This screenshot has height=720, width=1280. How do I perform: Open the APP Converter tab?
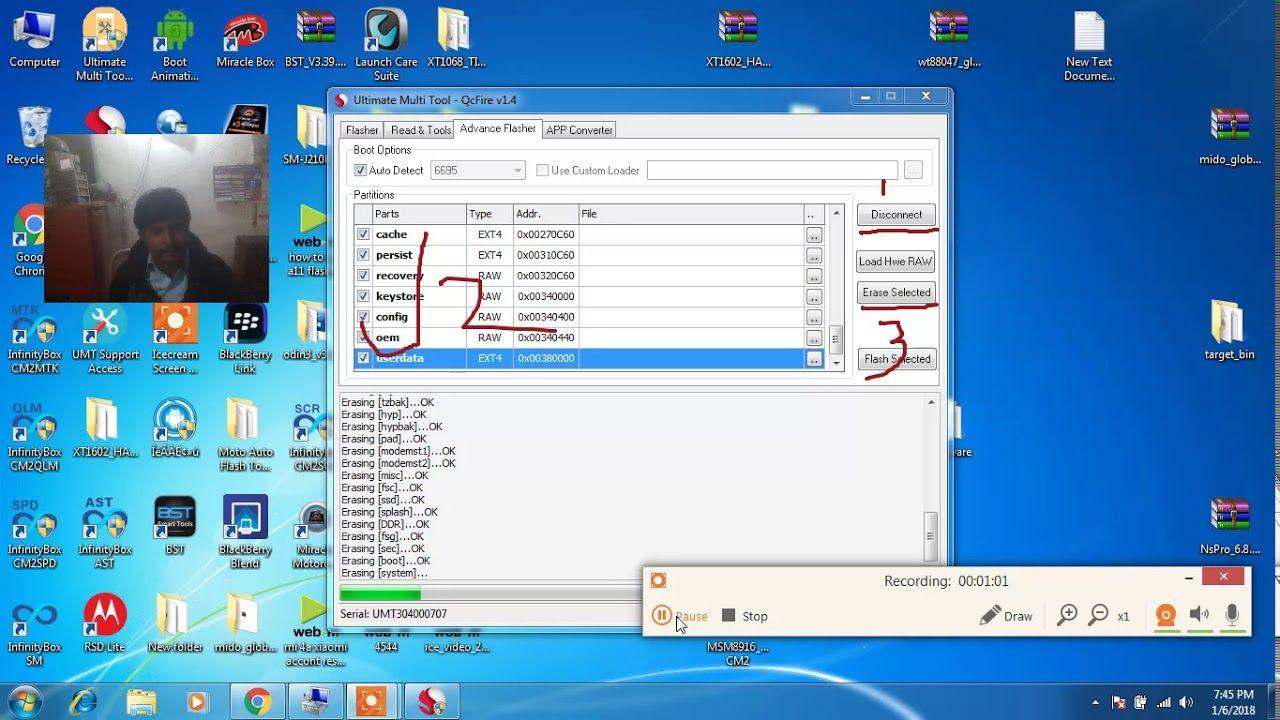pos(579,130)
